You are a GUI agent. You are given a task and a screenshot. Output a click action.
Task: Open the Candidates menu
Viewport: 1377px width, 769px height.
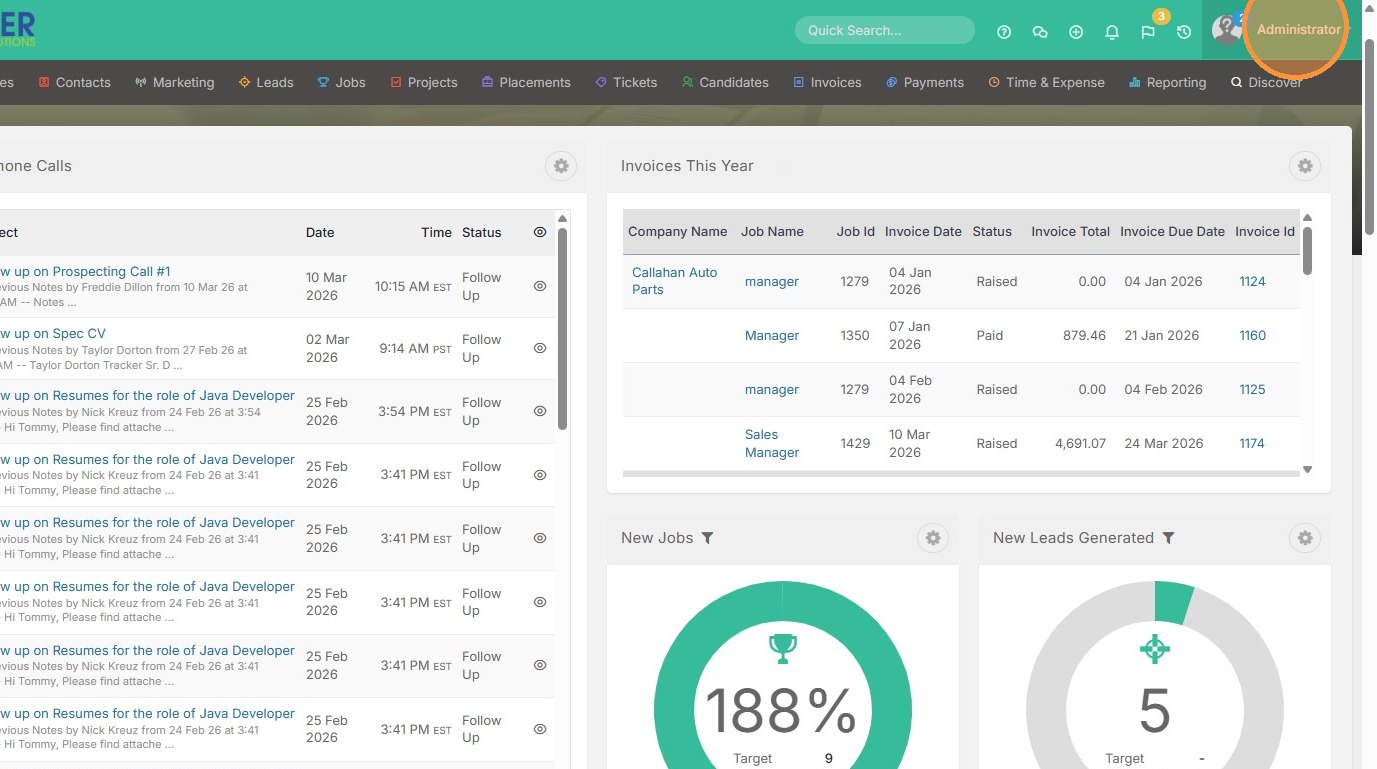(725, 82)
